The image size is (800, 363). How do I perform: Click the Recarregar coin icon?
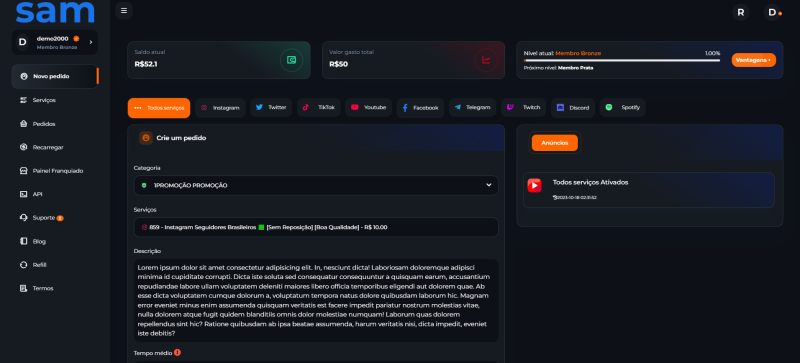click(23, 147)
